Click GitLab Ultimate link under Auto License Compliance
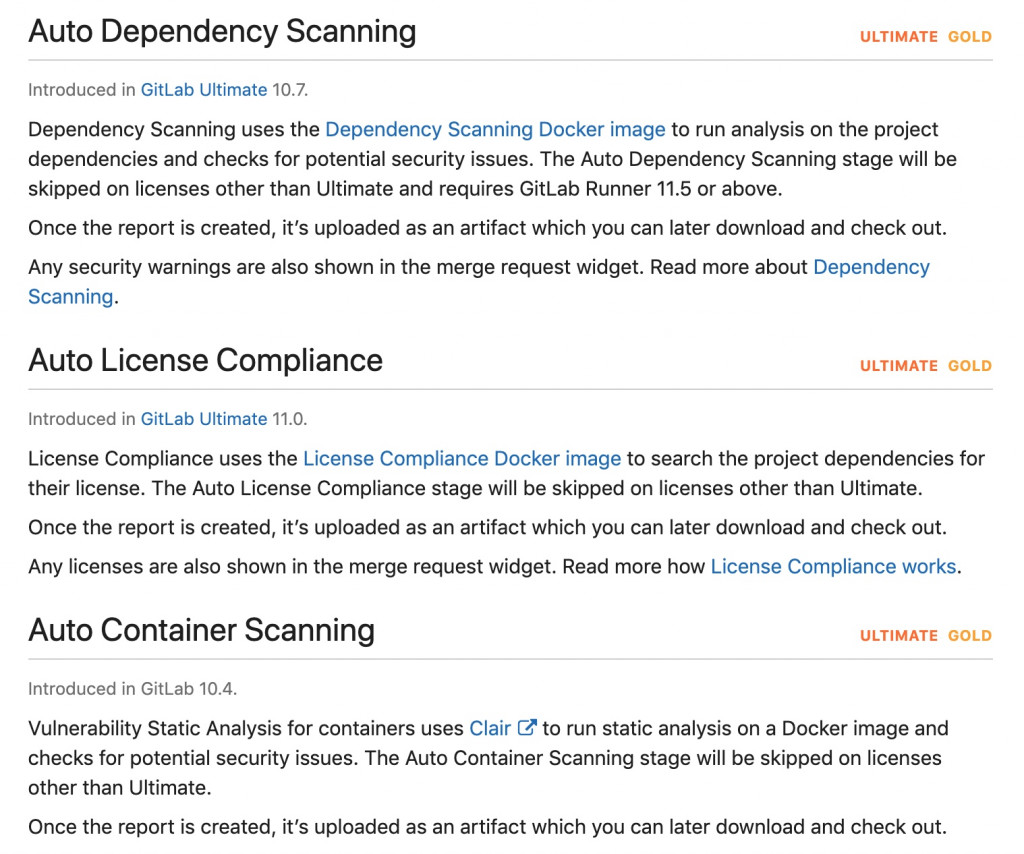The height and width of the screenshot is (854, 1024). [204, 419]
